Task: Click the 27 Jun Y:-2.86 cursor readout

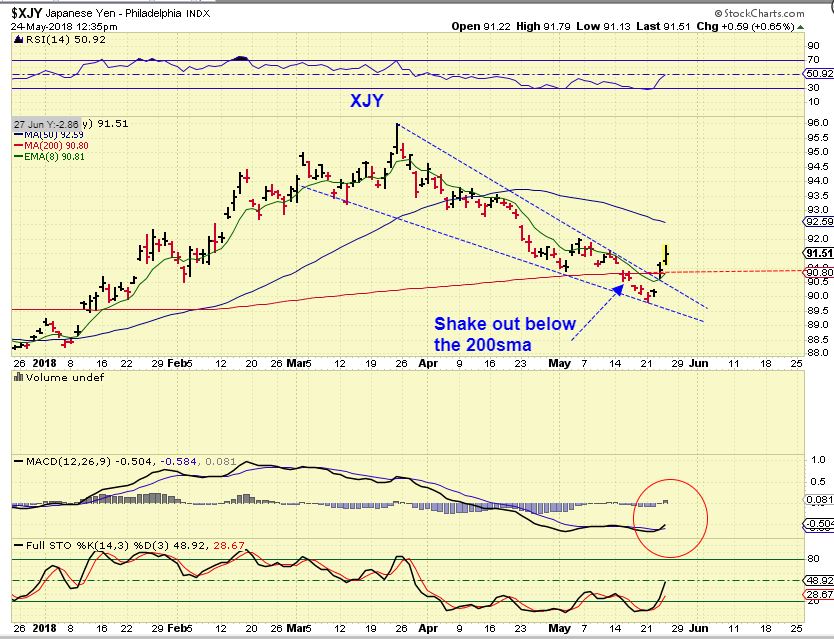Action: 46,124
